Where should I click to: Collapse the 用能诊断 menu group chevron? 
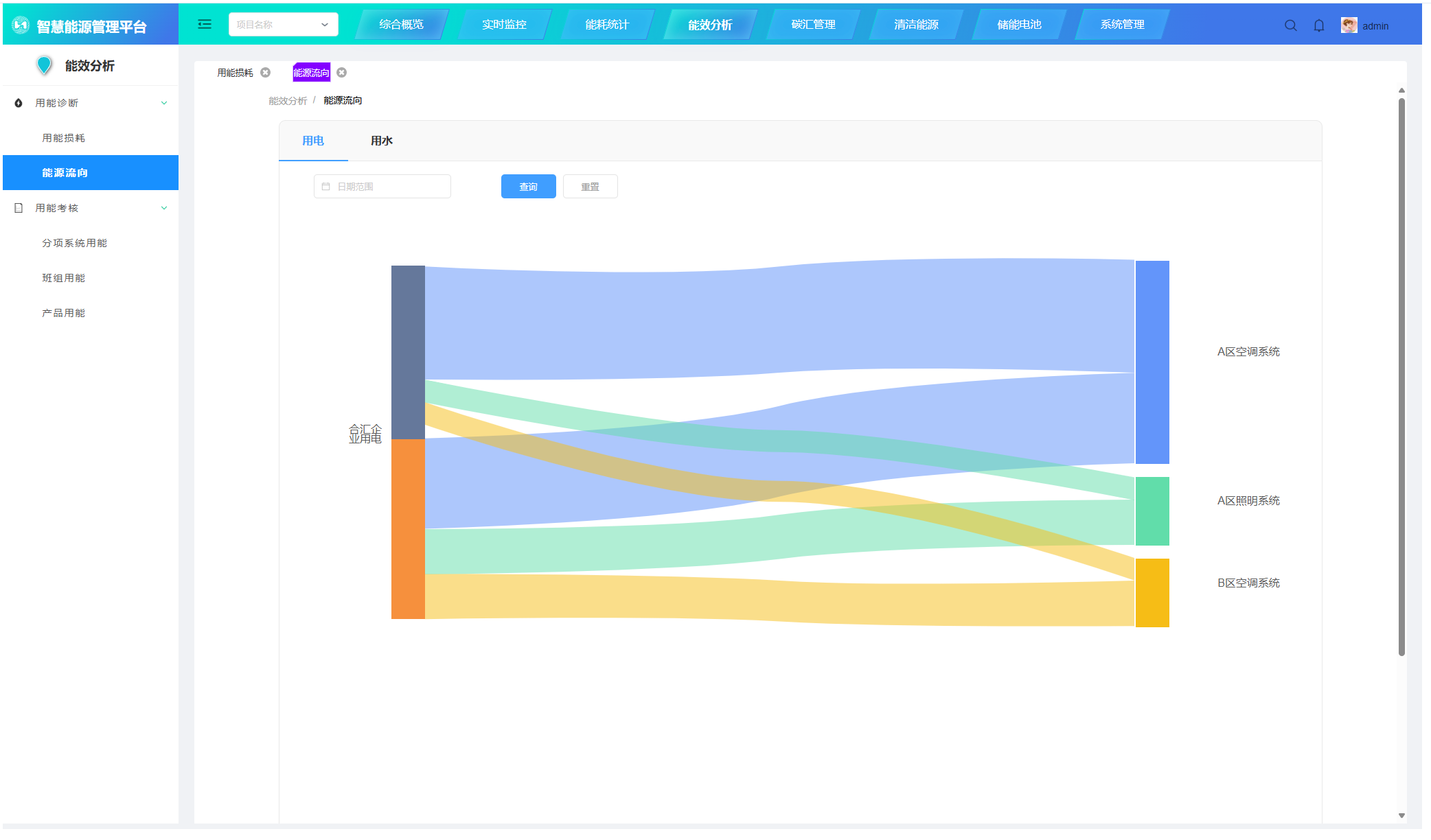pos(164,103)
